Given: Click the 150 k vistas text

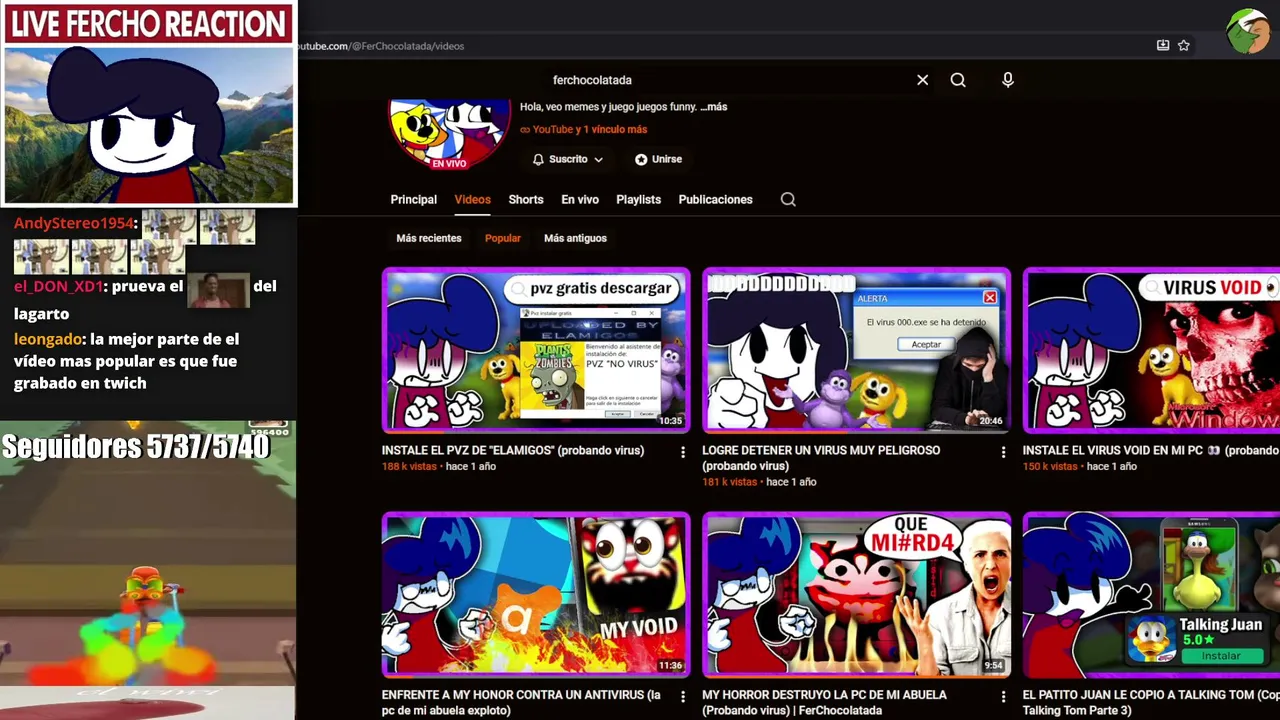Looking at the screenshot, I should pyautogui.click(x=1050, y=466).
